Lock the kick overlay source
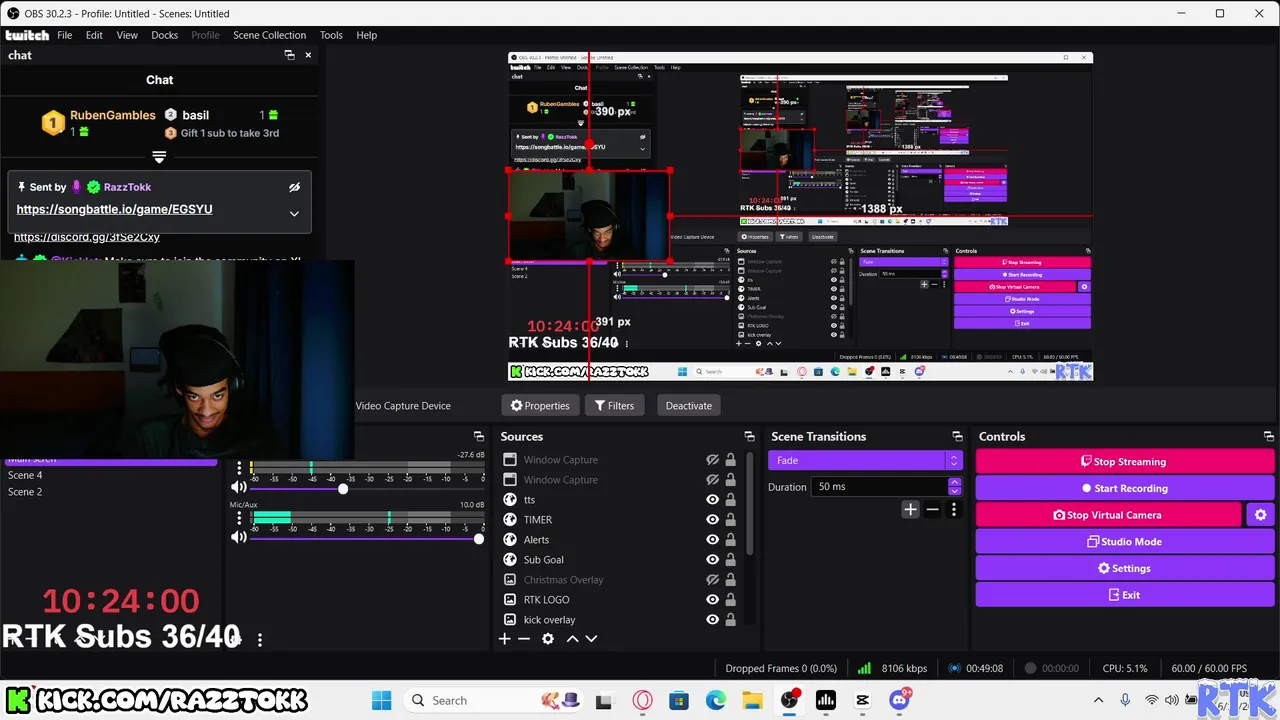This screenshot has height=720, width=1280. tap(730, 620)
